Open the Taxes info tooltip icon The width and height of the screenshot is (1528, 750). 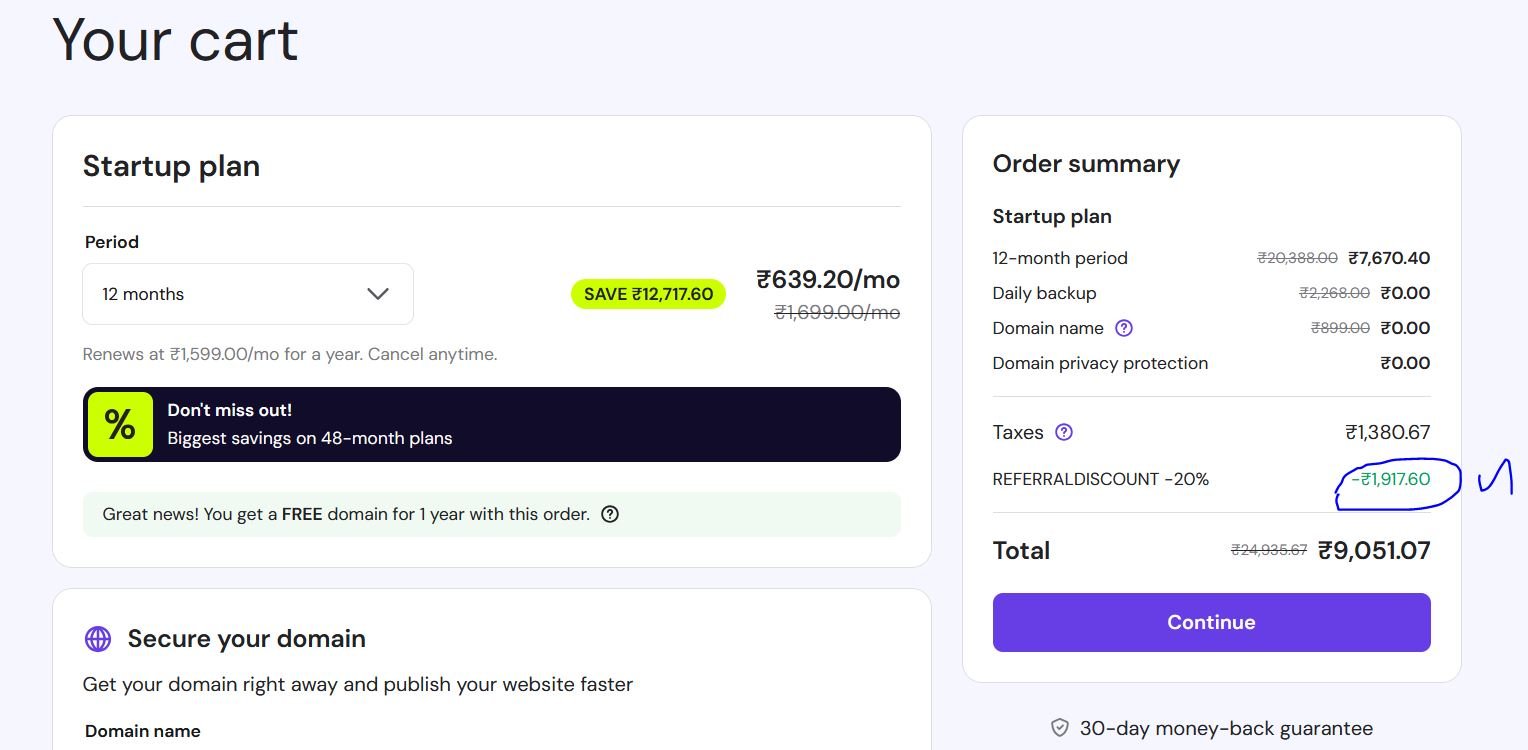1064,432
